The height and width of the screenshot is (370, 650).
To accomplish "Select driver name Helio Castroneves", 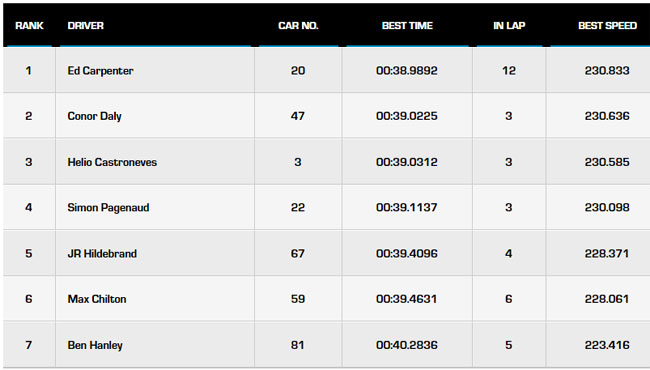I will (x=112, y=162).
